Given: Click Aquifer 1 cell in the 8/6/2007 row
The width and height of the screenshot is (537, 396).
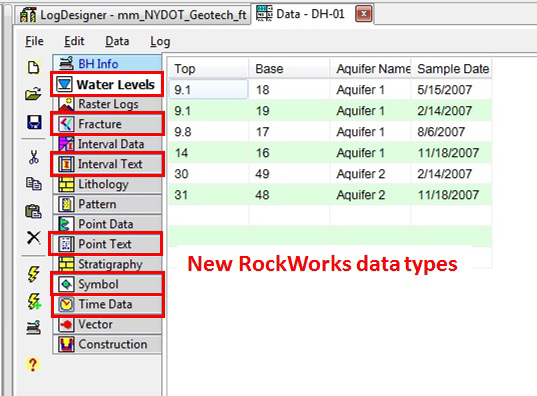Looking at the screenshot, I should (371, 132).
